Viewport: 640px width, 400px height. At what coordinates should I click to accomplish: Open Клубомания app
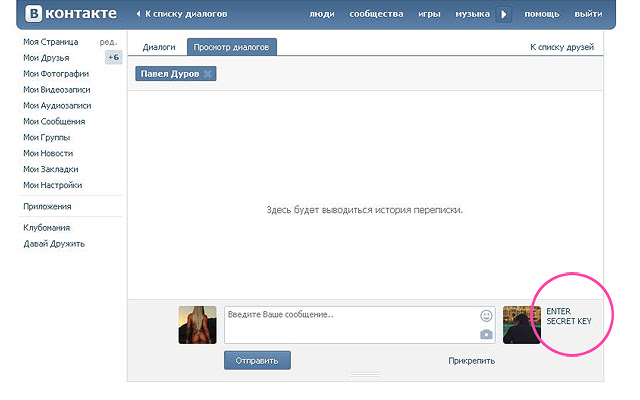click(x=47, y=228)
